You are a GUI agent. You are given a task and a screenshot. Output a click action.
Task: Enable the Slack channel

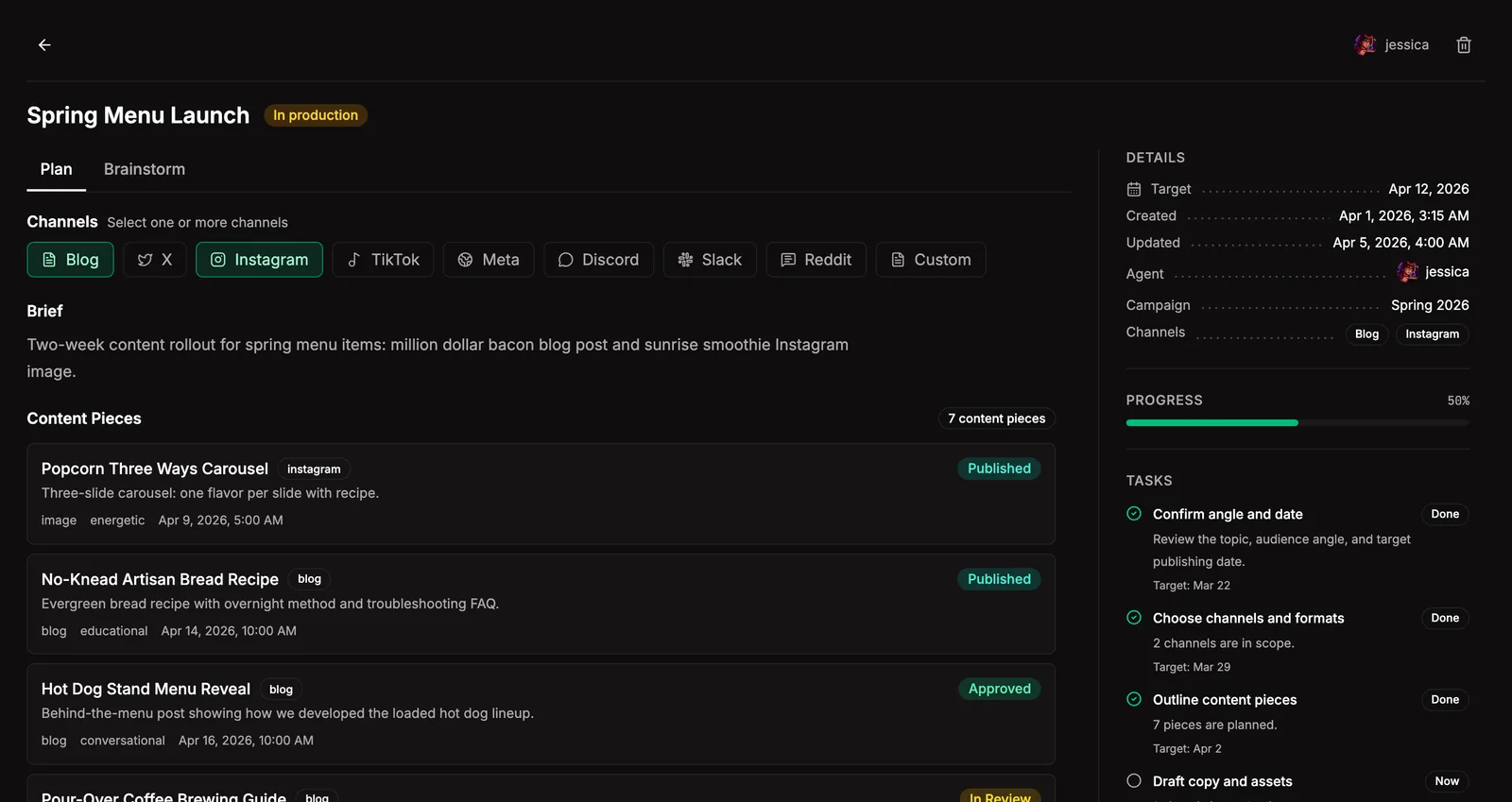710,260
